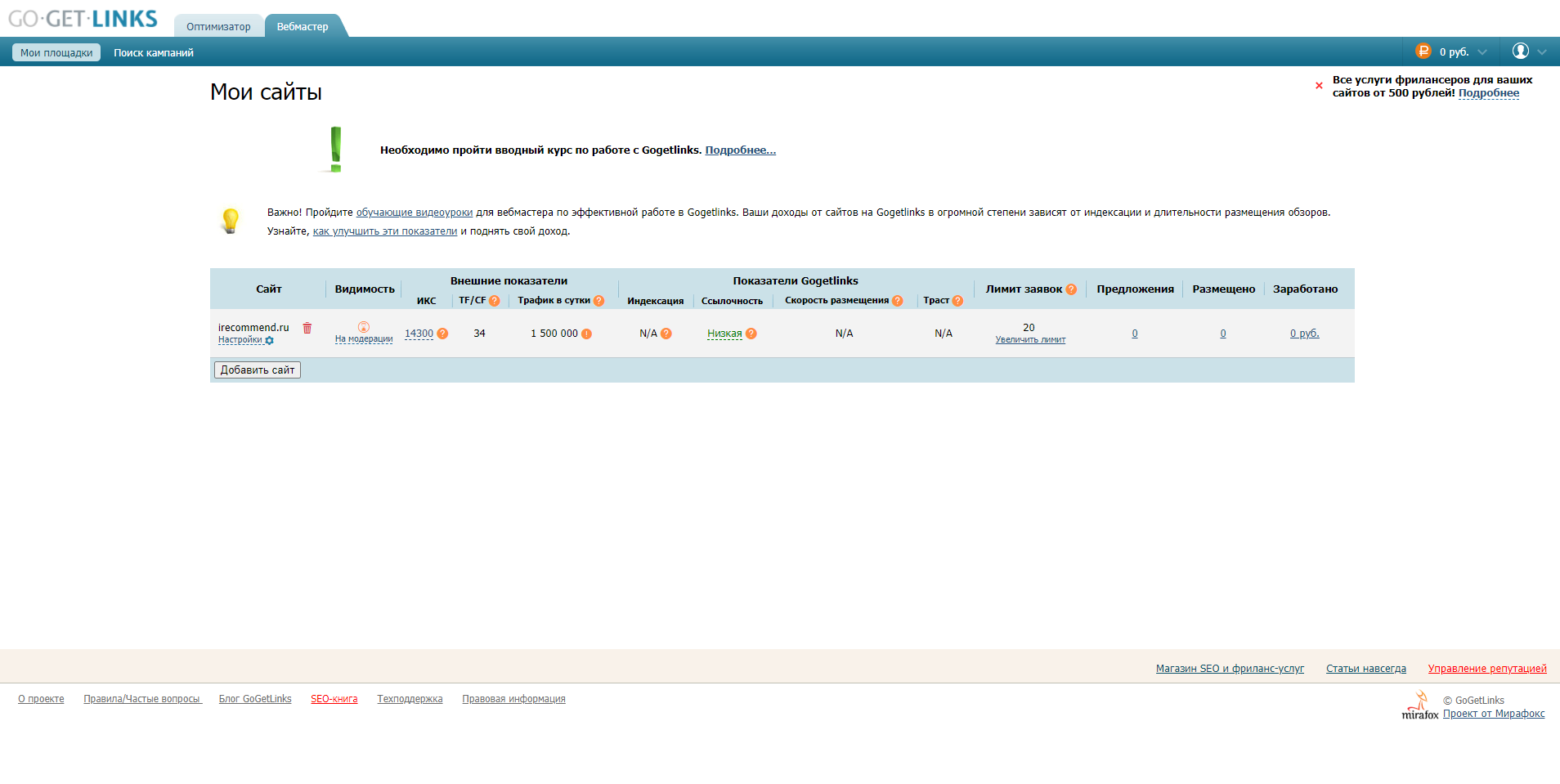The height and width of the screenshot is (784, 1560).
Task: Open the Блог GoGetLinks footer link
Action: point(255,699)
